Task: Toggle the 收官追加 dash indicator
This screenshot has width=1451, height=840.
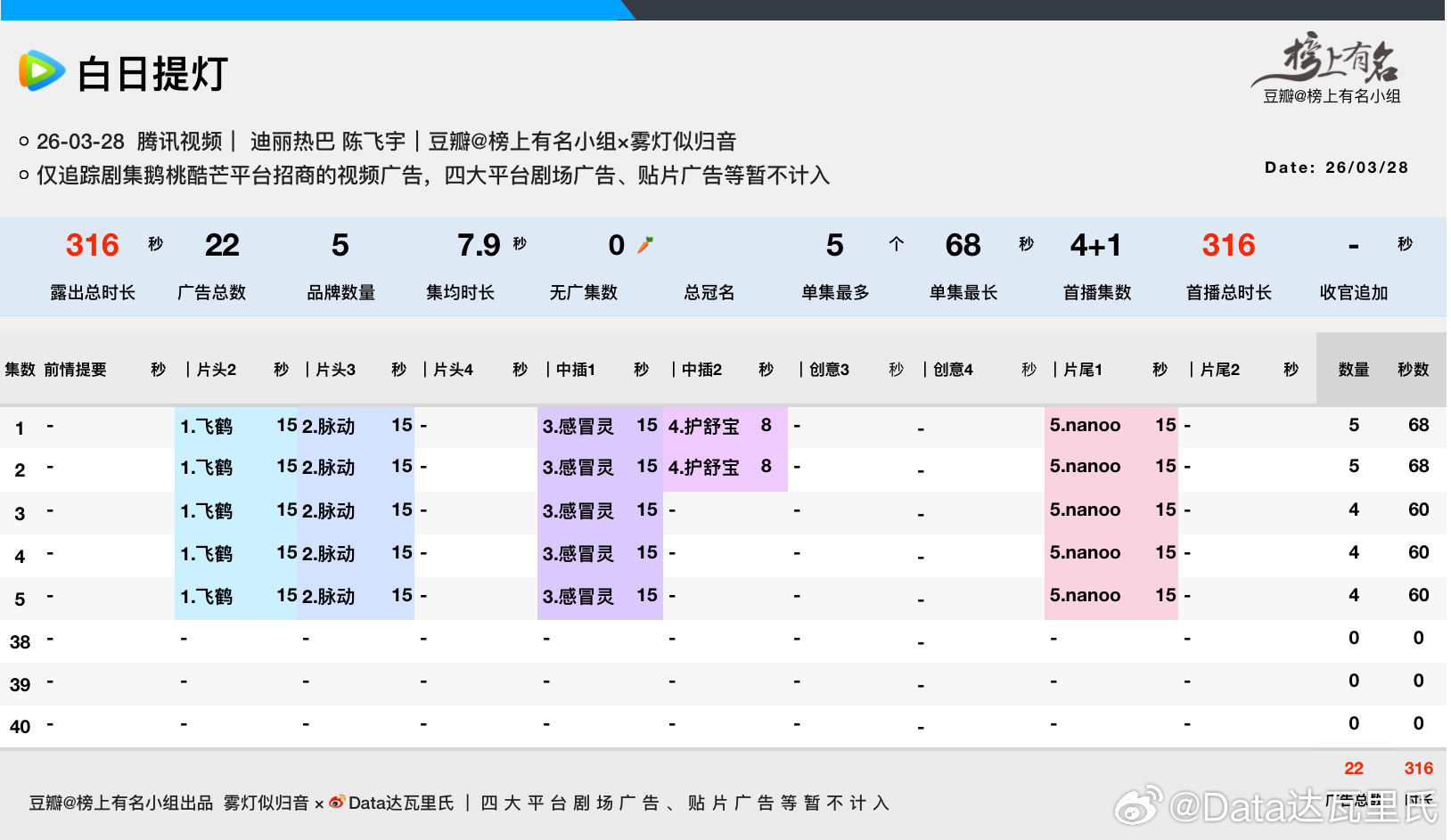Action: point(1352,245)
